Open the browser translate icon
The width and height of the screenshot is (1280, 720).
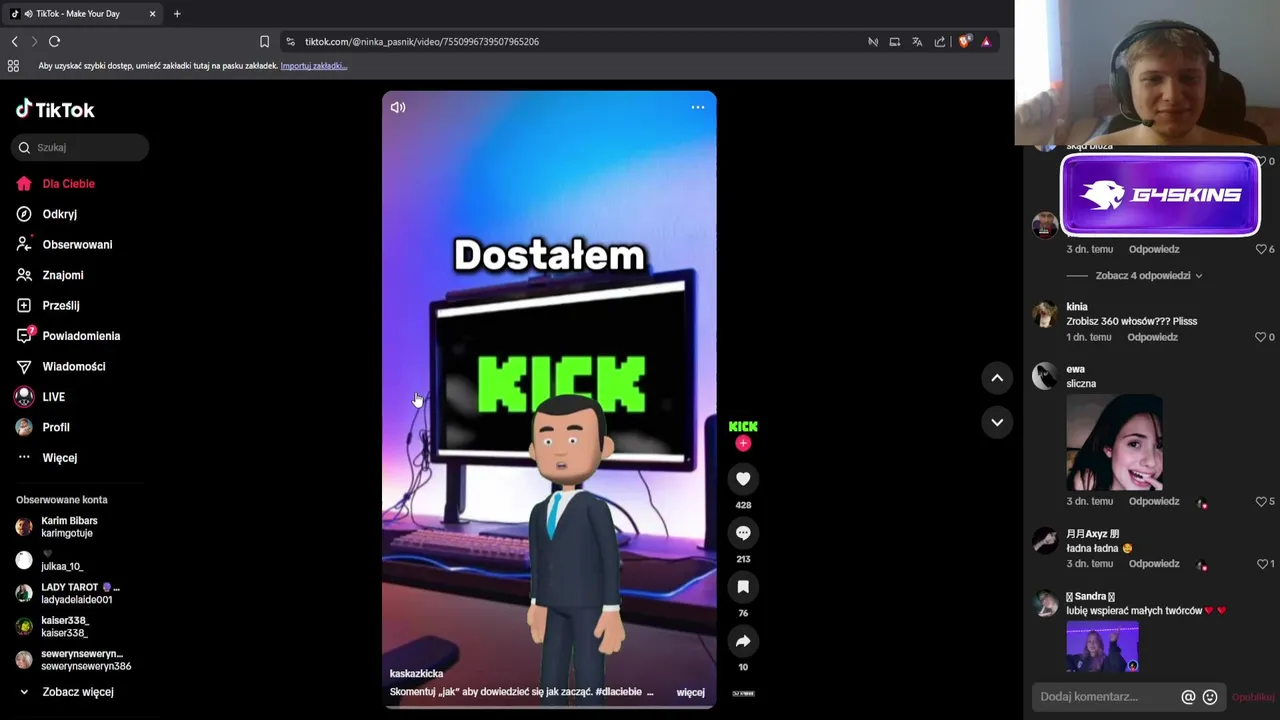[917, 41]
